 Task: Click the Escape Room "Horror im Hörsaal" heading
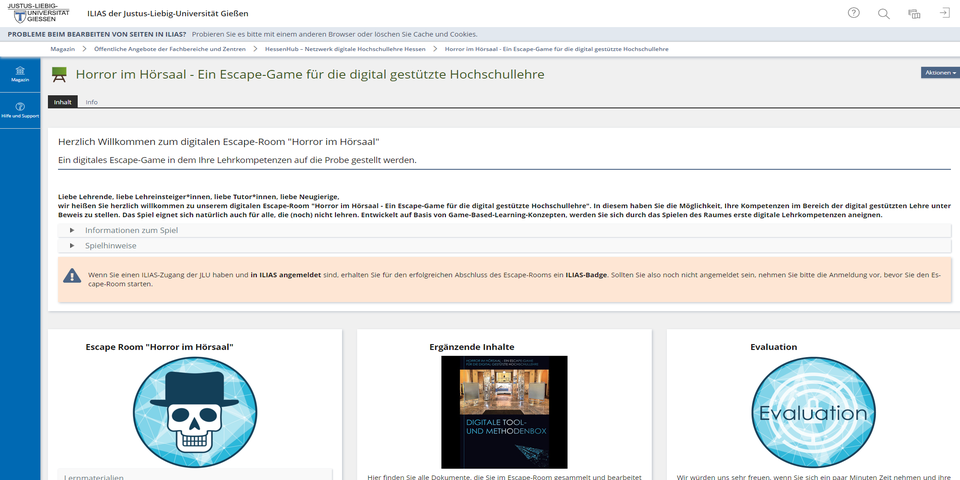coord(159,347)
